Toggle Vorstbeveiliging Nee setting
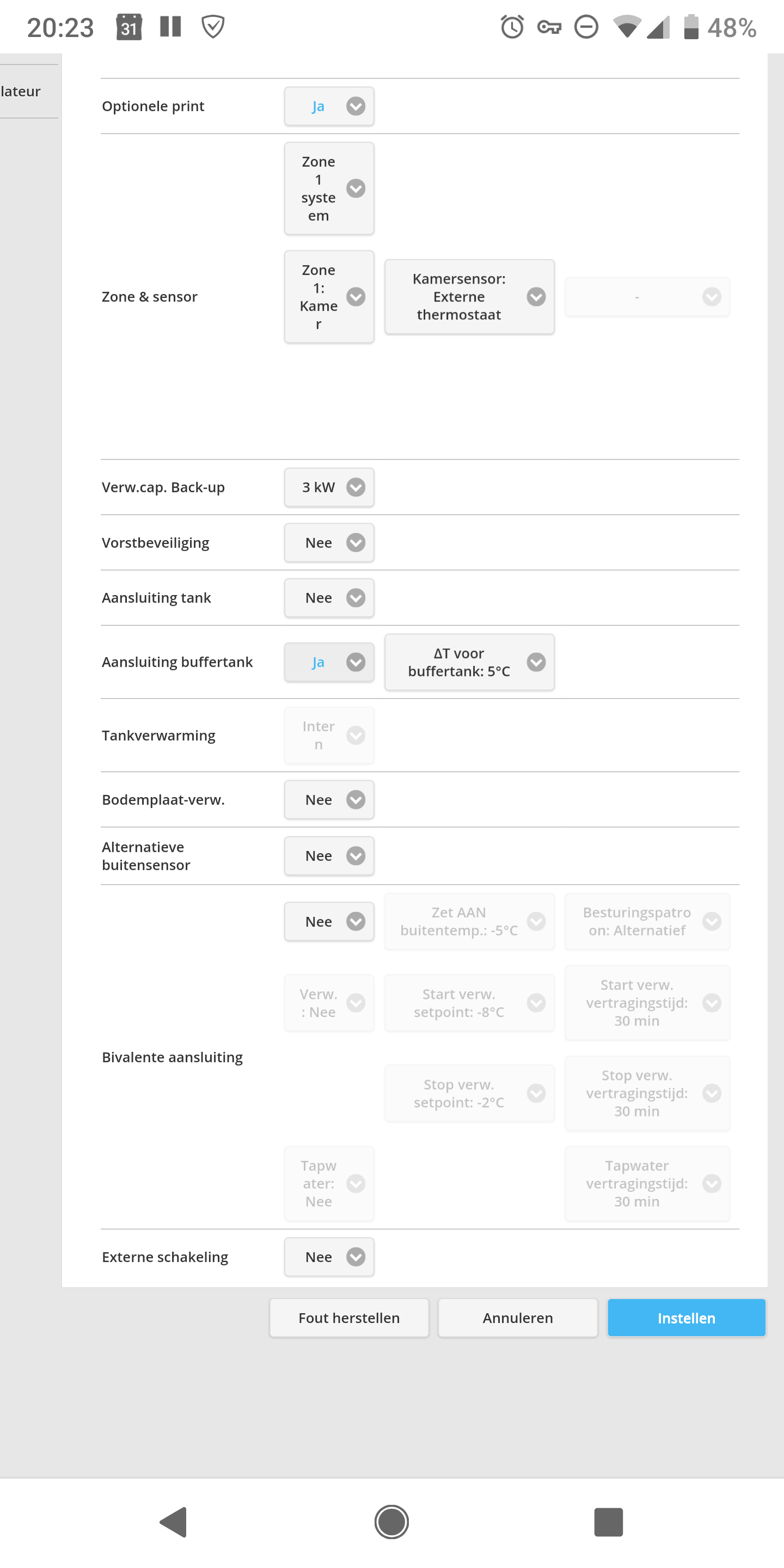The height and width of the screenshot is (1568, 784). (x=329, y=542)
